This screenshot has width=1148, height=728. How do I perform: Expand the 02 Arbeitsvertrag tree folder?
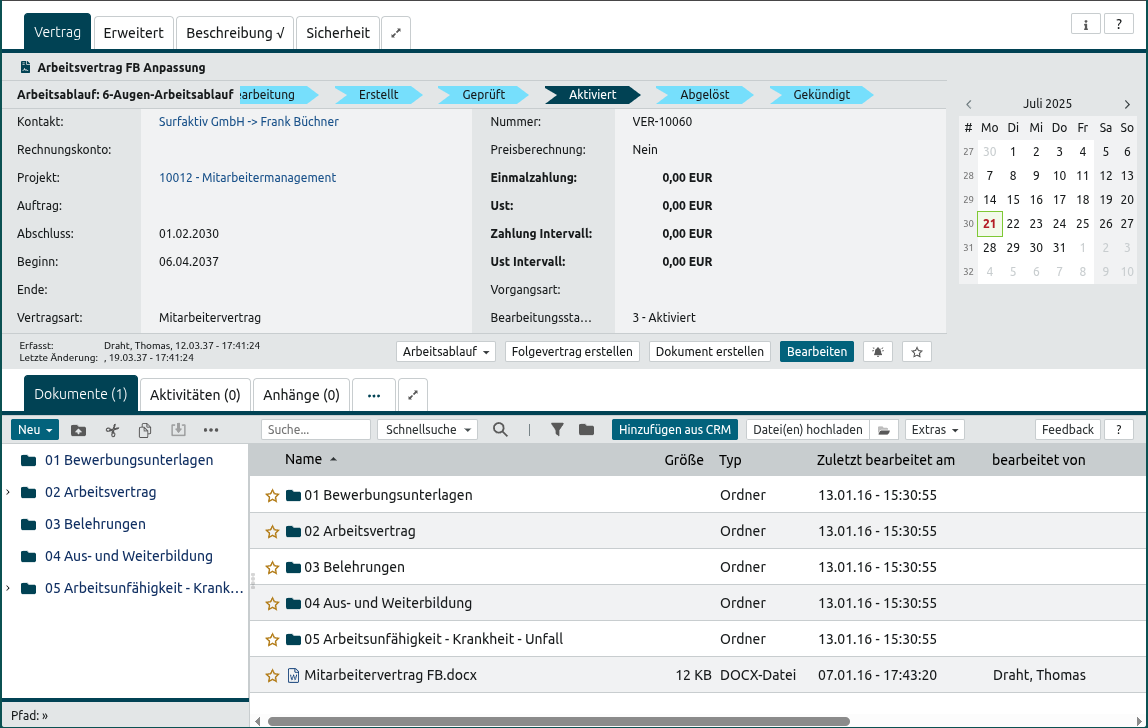8,492
